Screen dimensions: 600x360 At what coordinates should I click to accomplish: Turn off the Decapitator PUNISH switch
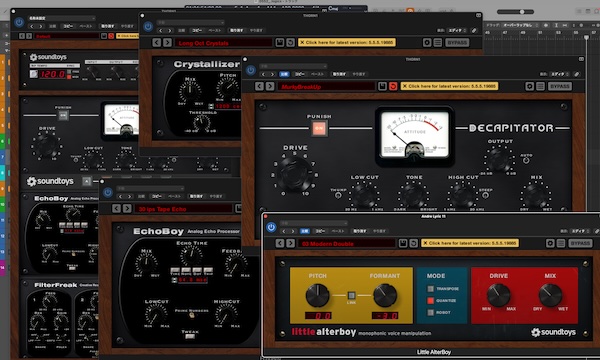click(319, 129)
